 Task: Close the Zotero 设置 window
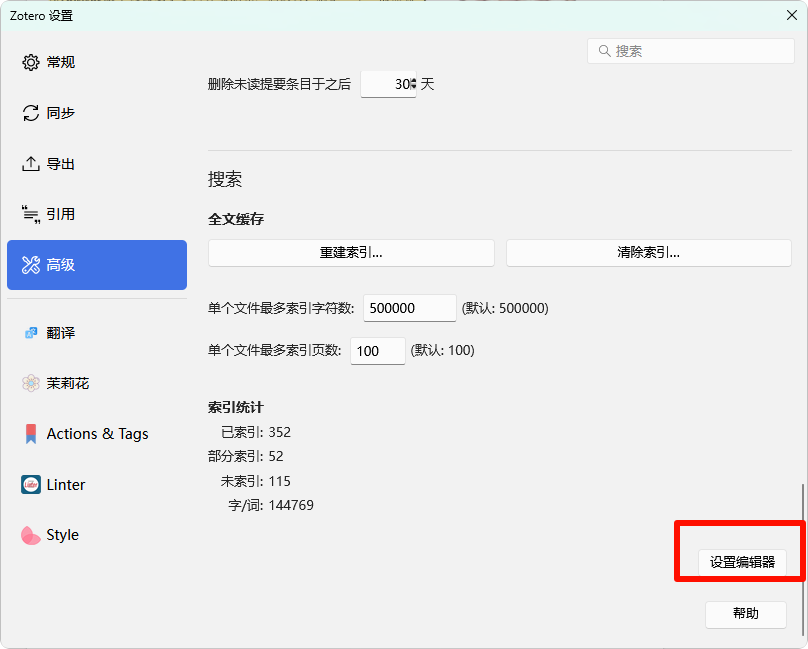click(x=792, y=15)
